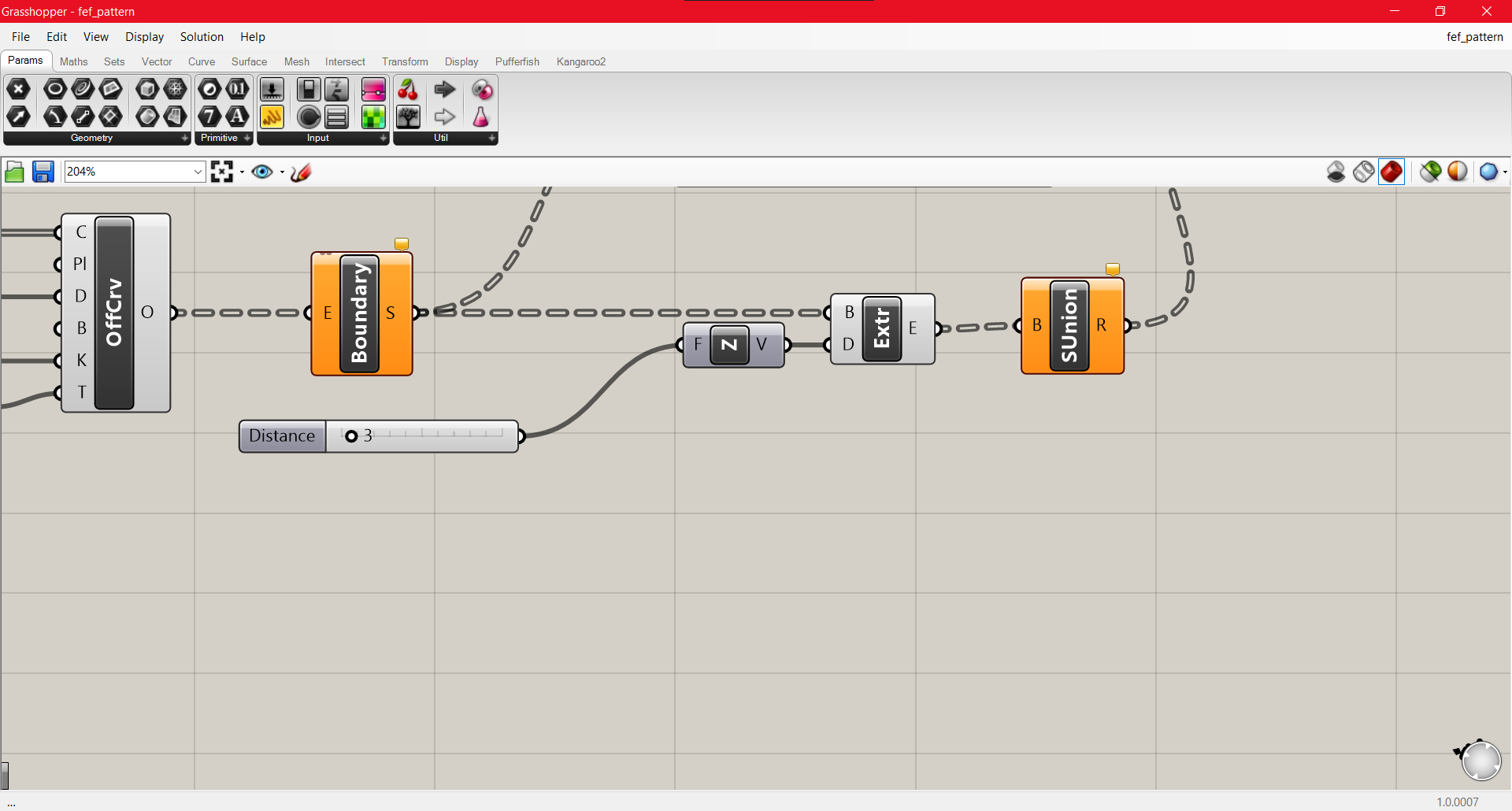Select the shaded preview mode icon
The height and width of the screenshot is (811, 1512).
click(x=1392, y=172)
